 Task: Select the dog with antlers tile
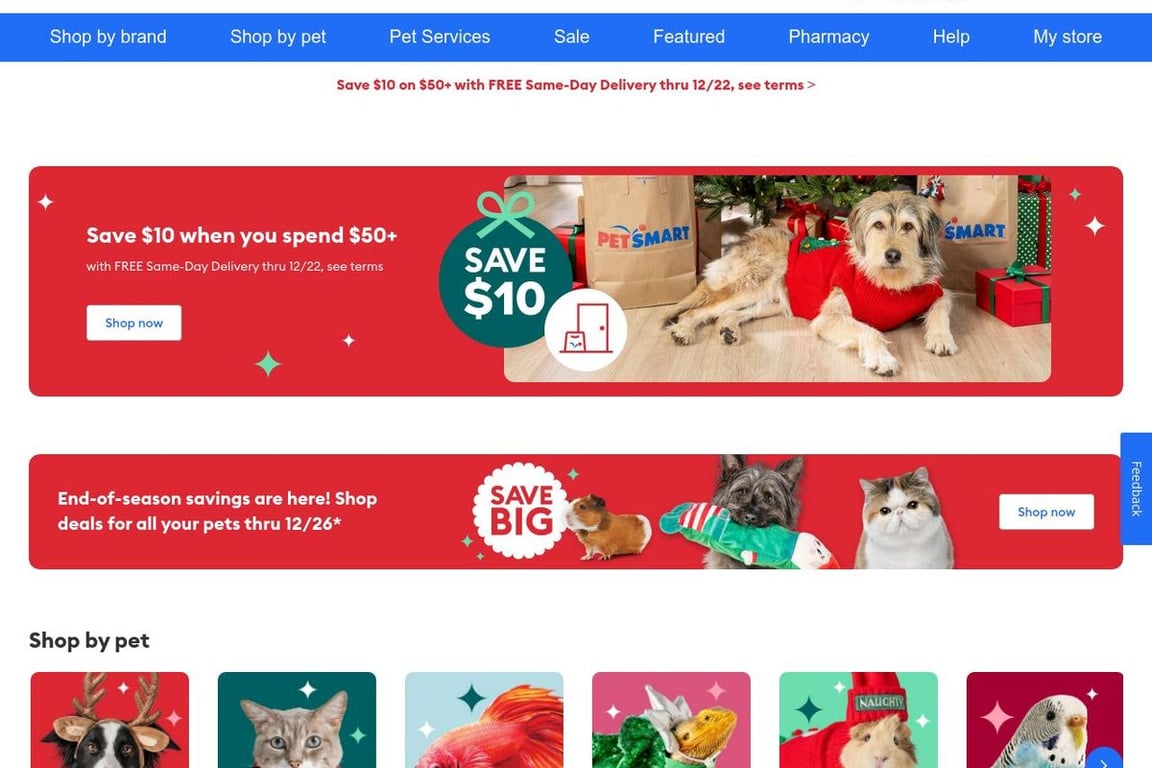tap(109, 720)
